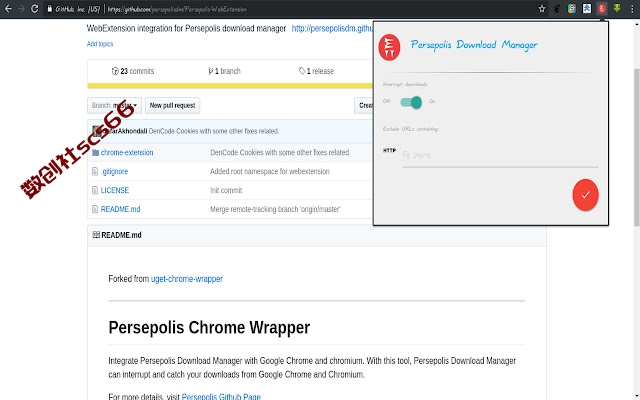
Task: Open the 1 release tab
Action: 316,71
